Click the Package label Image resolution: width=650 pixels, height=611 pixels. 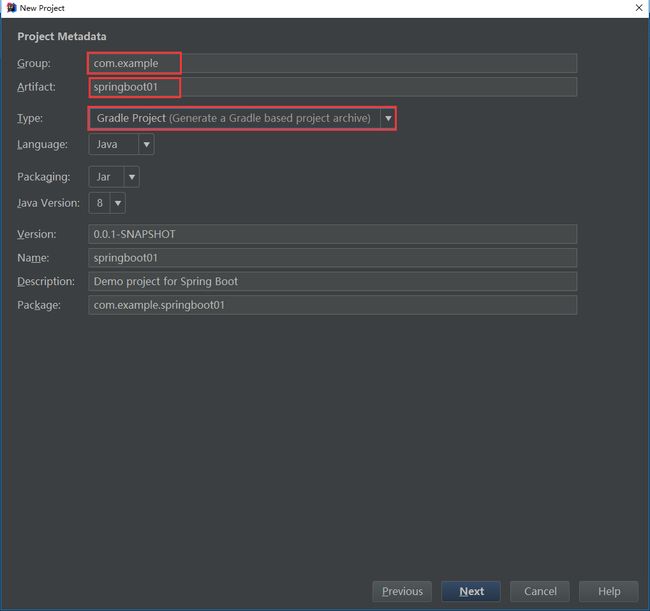[39, 305]
